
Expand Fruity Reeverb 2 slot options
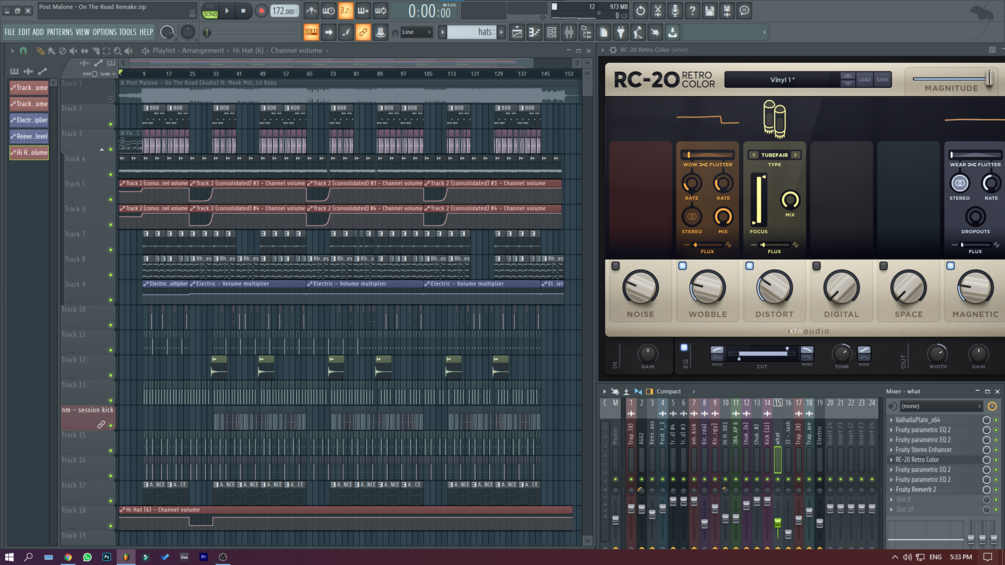coord(892,489)
